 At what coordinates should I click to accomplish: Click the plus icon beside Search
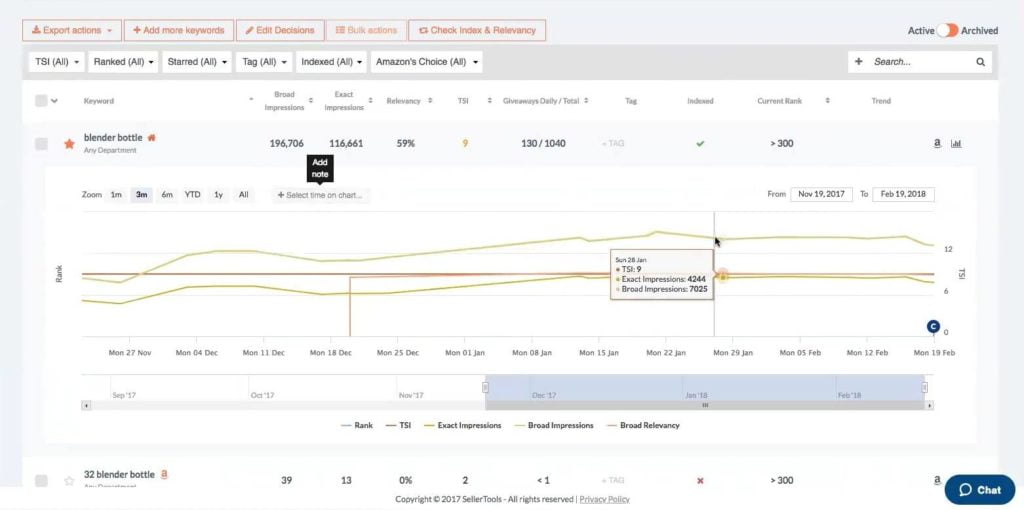pos(859,61)
